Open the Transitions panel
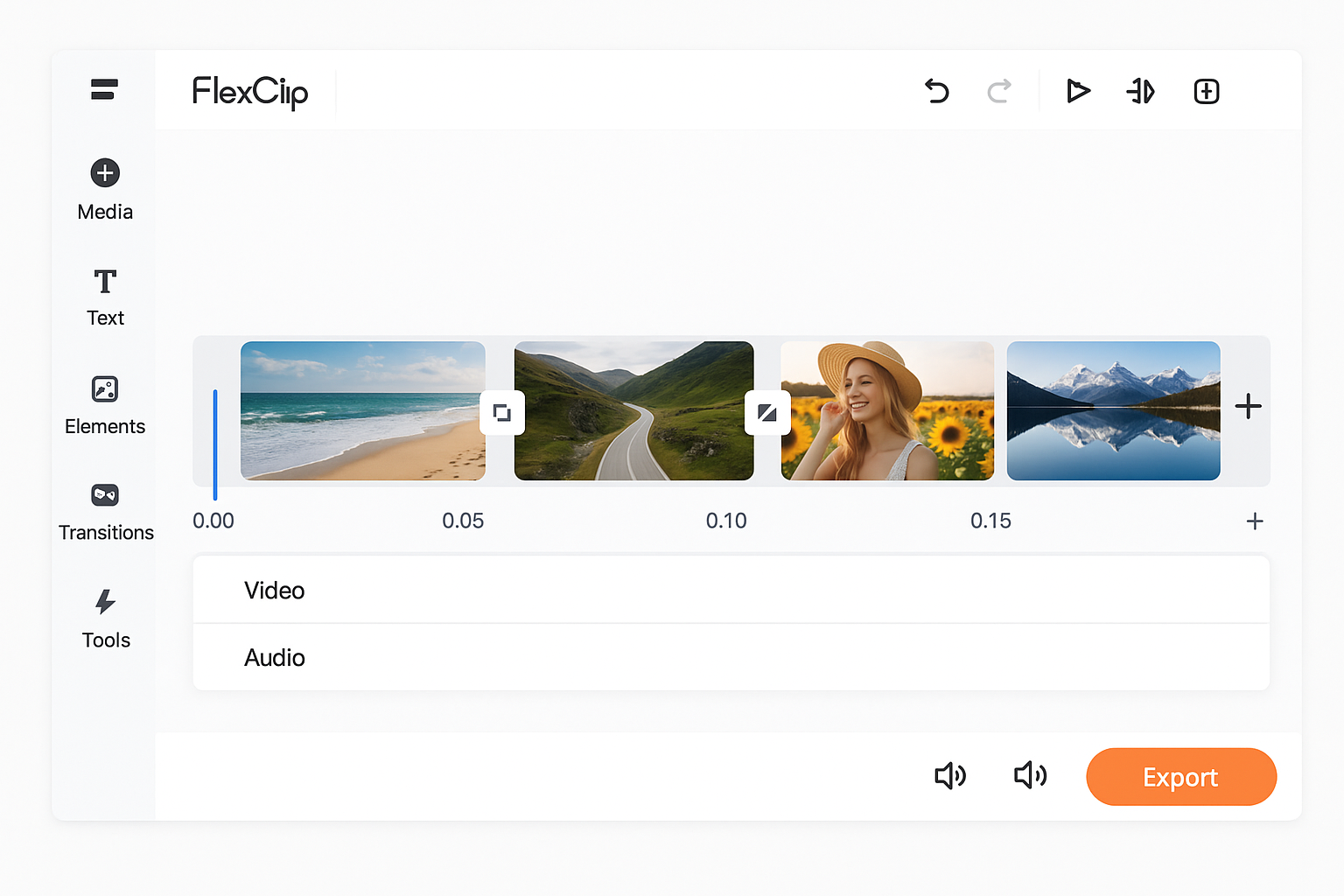The height and width of the screenshot is (896, 1344). point(104,510)
